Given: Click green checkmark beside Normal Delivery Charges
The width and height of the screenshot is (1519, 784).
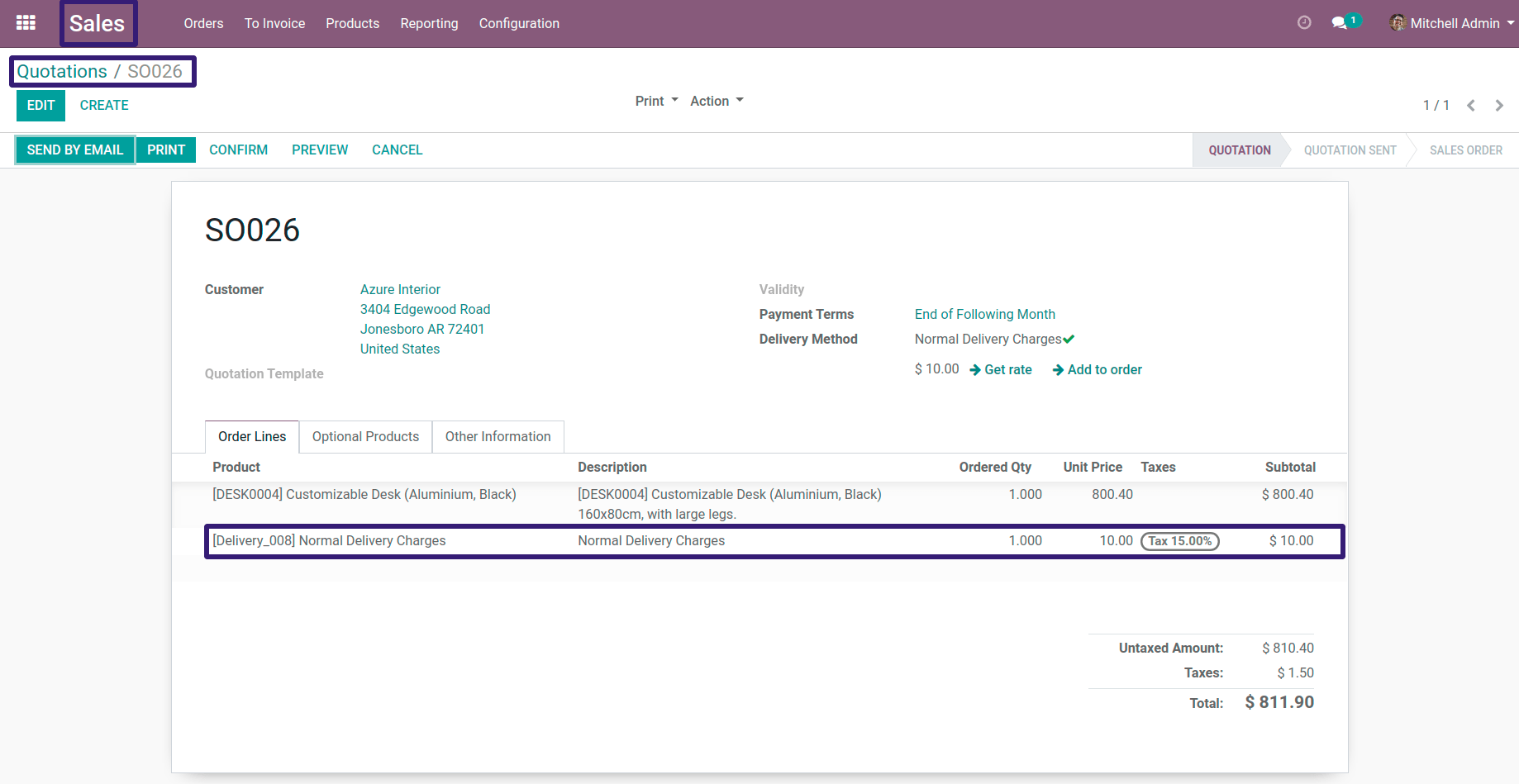Looking at the screenshot, I should point(1069,340).
